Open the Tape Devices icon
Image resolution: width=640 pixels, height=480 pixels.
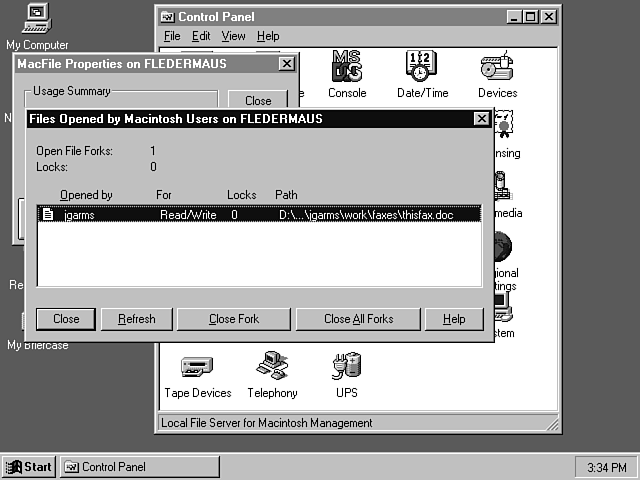[x=197, y=368]
